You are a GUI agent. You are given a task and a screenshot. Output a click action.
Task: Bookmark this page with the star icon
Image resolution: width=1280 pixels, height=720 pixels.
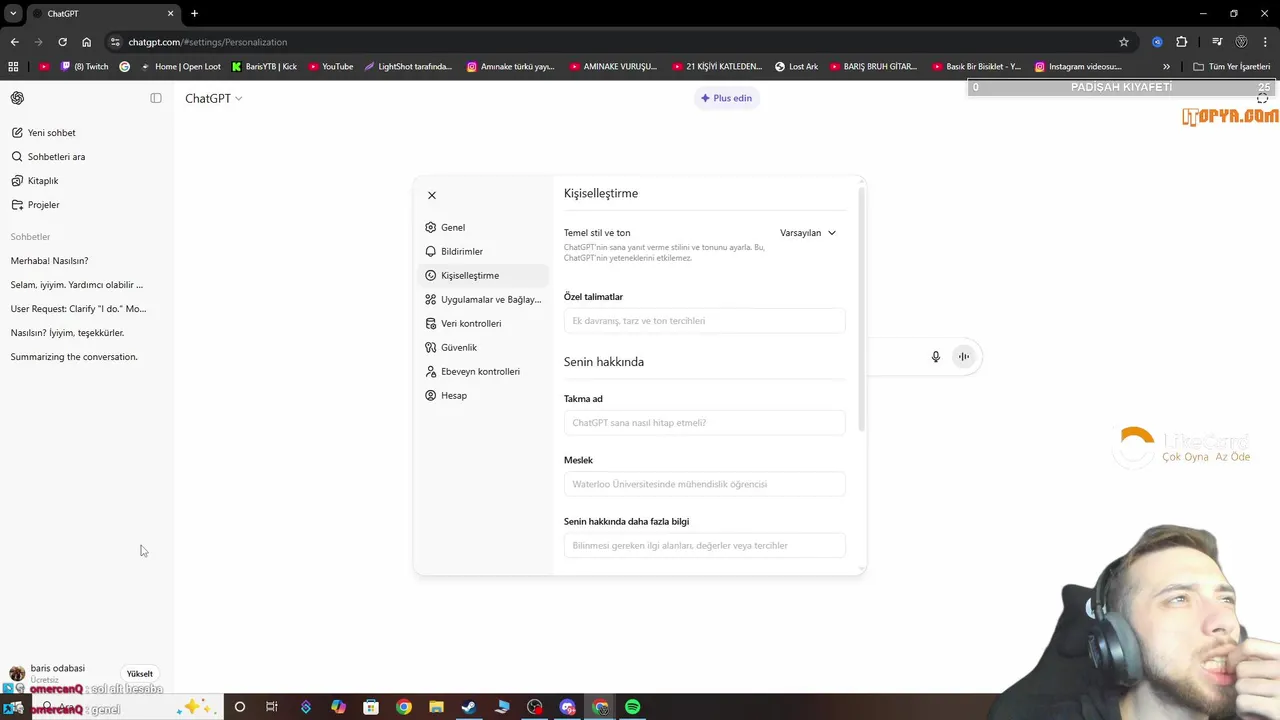click(x=1124, y=42)
